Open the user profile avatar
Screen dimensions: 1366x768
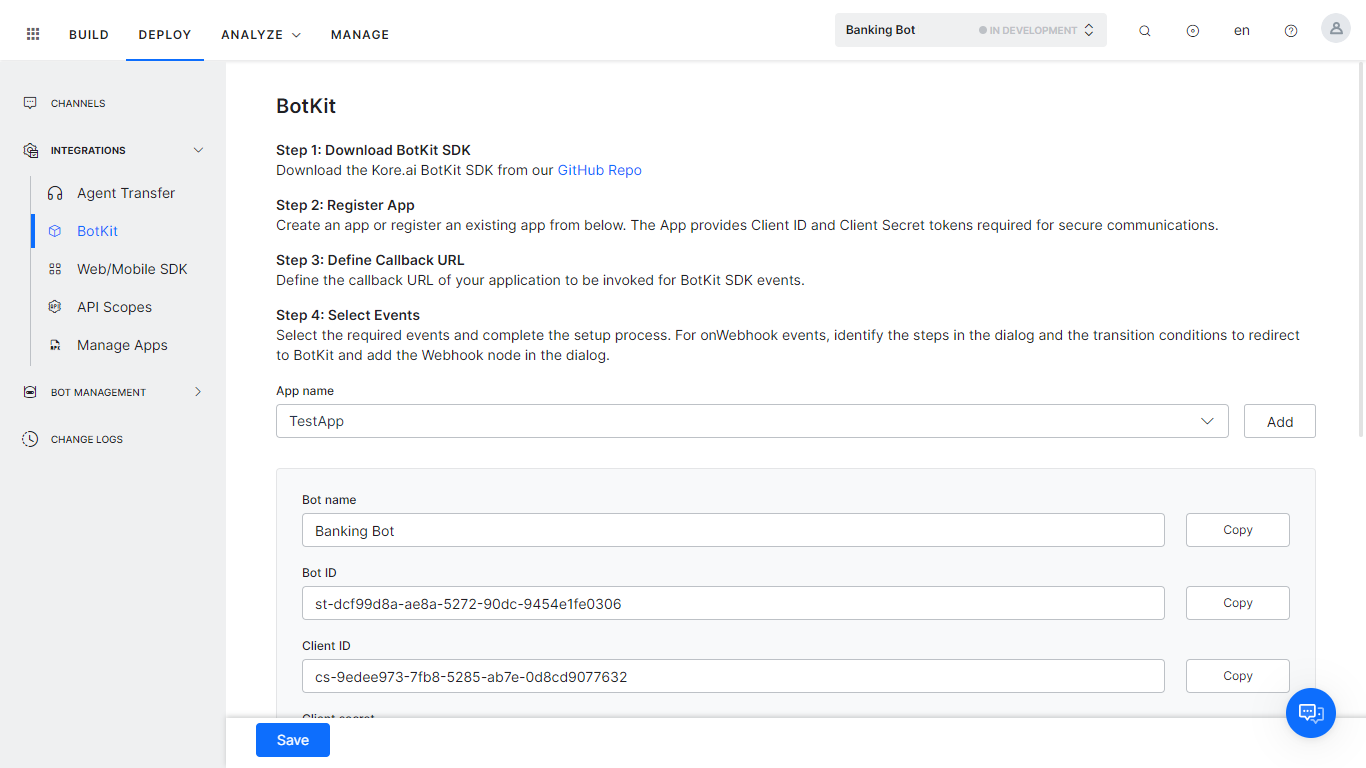pos(1335,28)
